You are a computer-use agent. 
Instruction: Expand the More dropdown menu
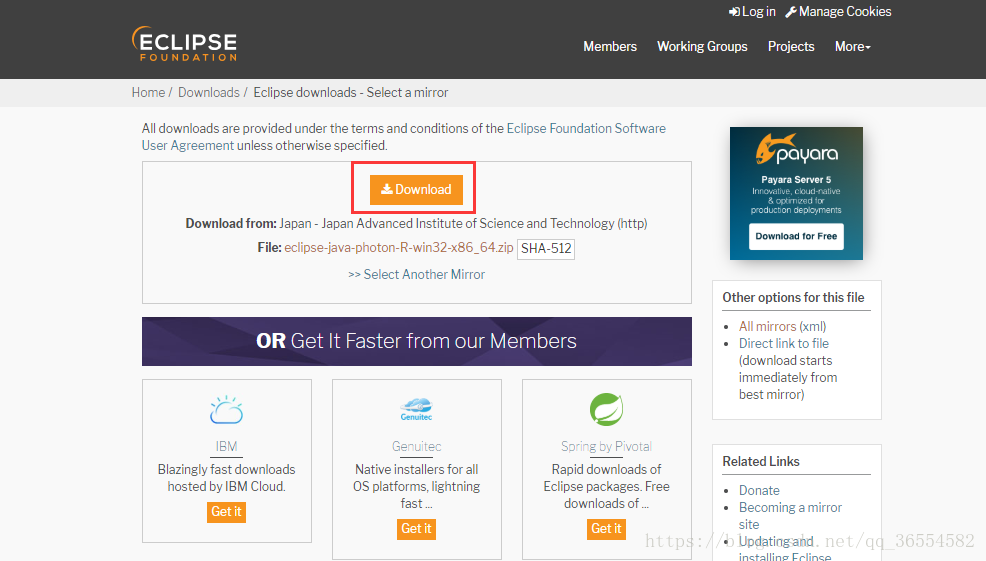coord(853,47)
